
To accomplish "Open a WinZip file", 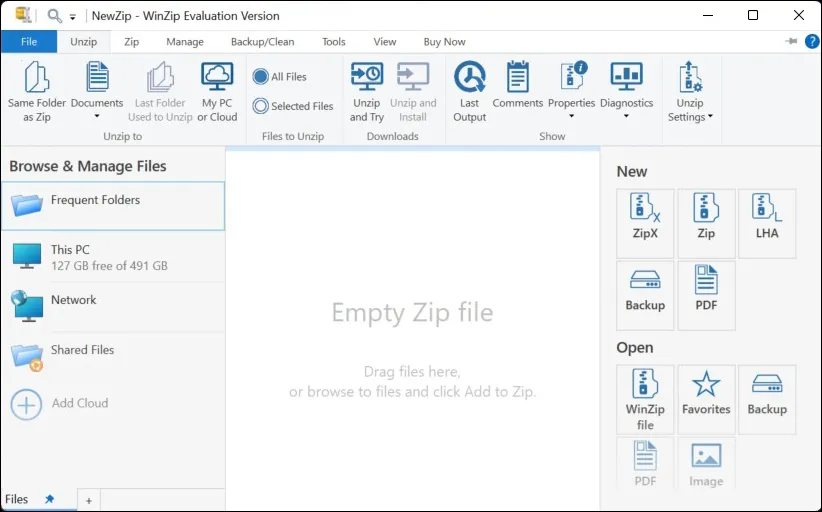I will [x=645, y=400].
